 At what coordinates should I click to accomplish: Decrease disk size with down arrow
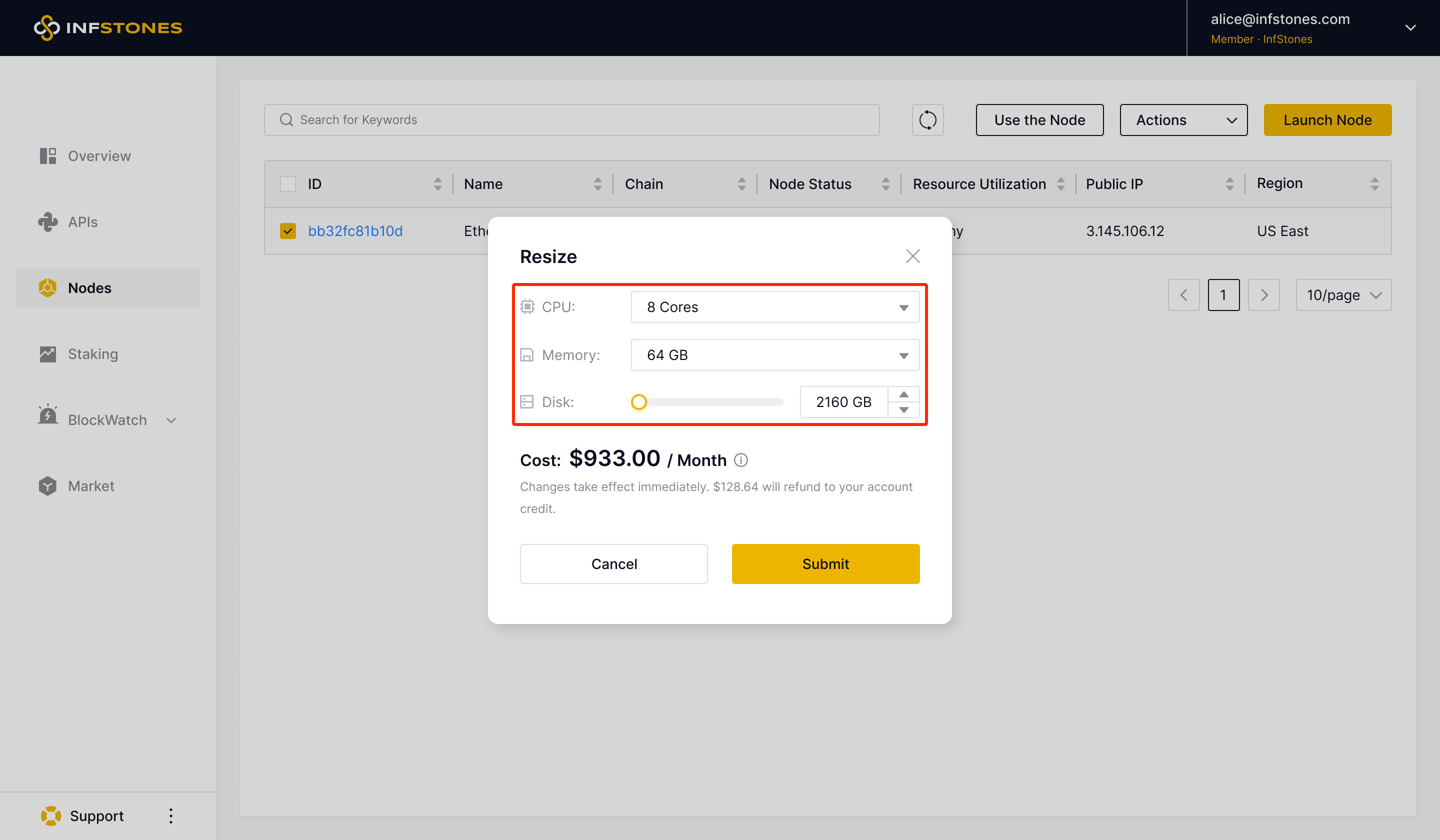[903, 409]
